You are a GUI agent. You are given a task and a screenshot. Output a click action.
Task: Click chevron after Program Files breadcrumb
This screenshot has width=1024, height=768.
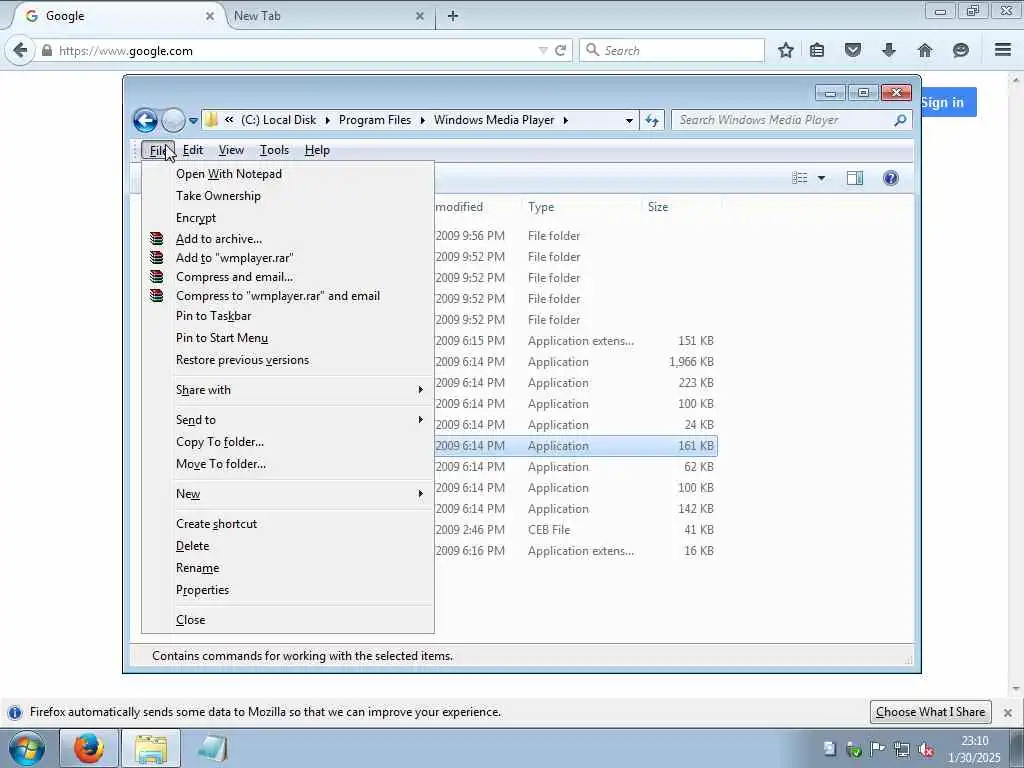coord(423,120)
